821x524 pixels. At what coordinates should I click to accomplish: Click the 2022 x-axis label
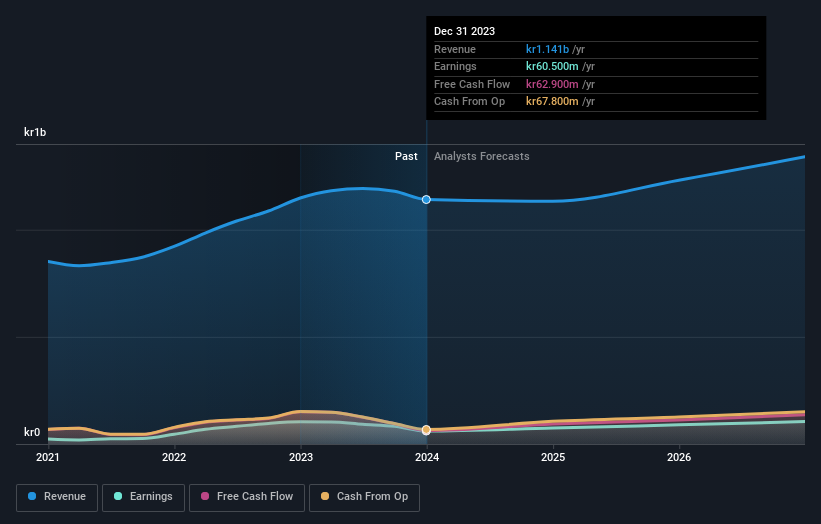coord(174,458)
